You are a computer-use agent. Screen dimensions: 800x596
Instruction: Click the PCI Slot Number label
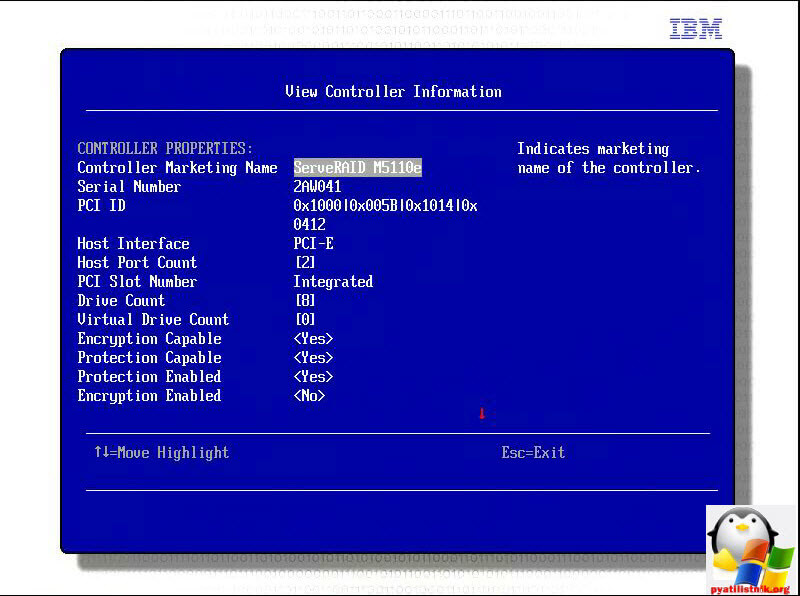tap(137, 282)
